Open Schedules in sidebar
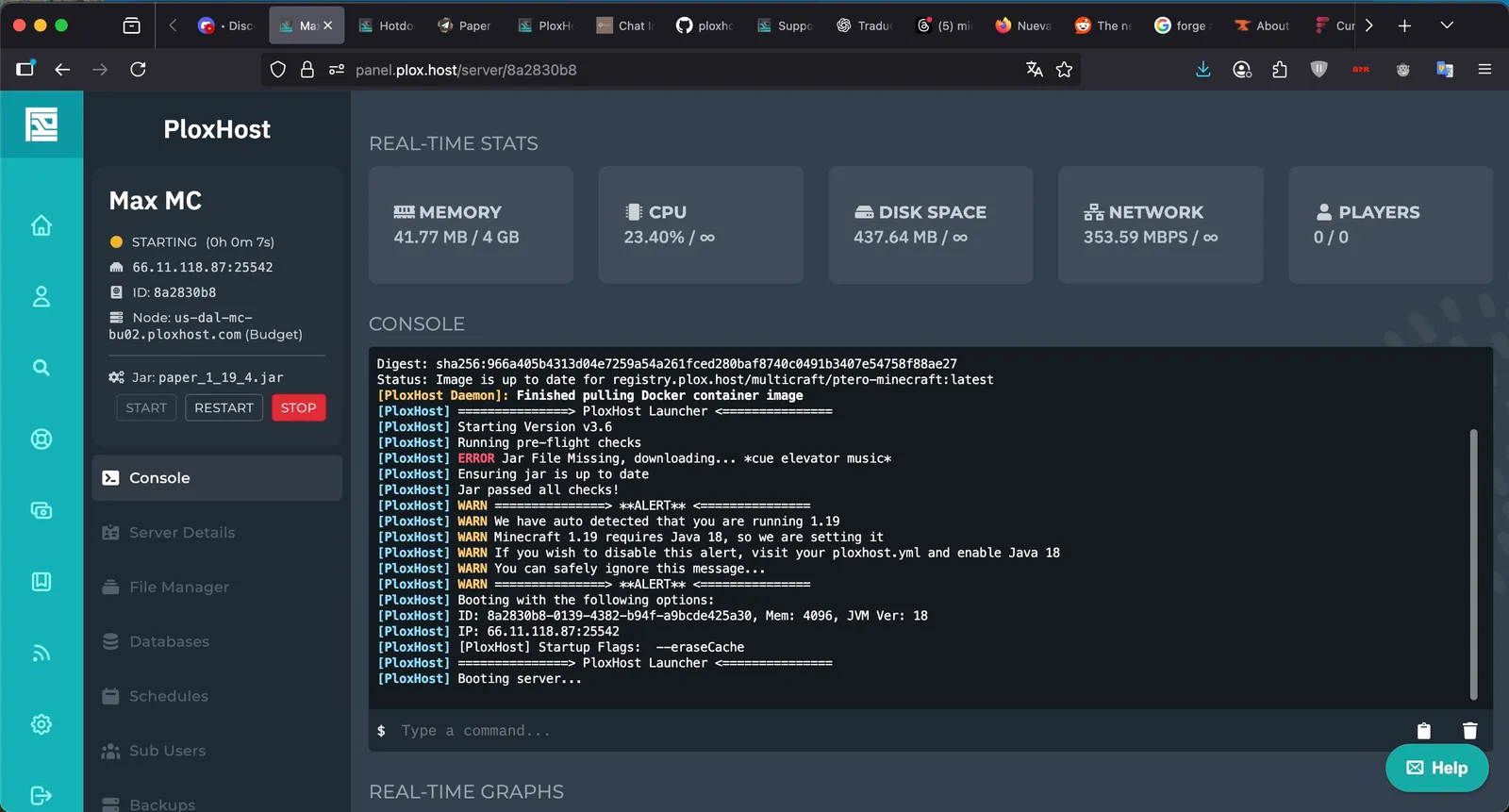 [217, 696]
